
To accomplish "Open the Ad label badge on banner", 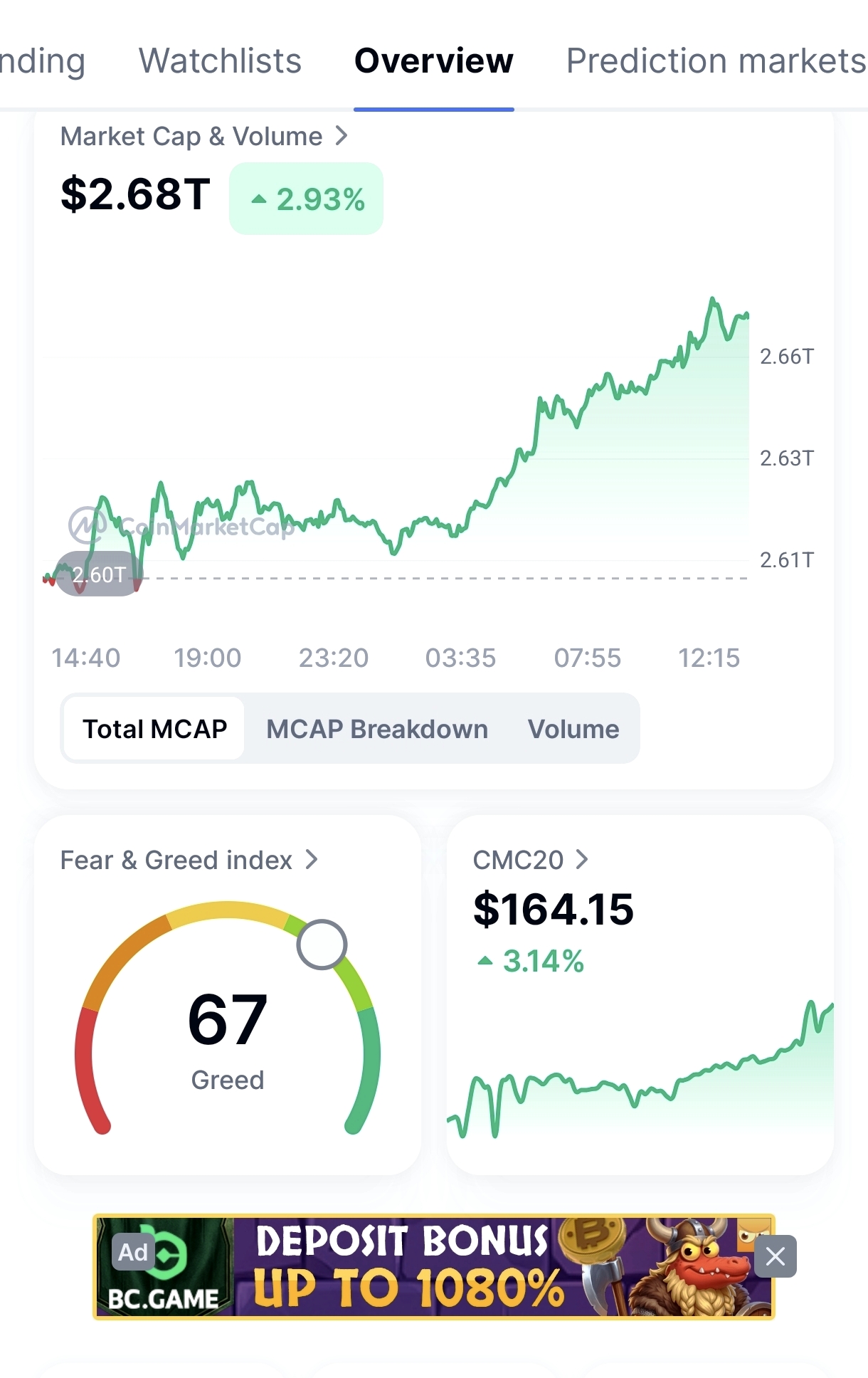I will click(x=133, y=1252).
